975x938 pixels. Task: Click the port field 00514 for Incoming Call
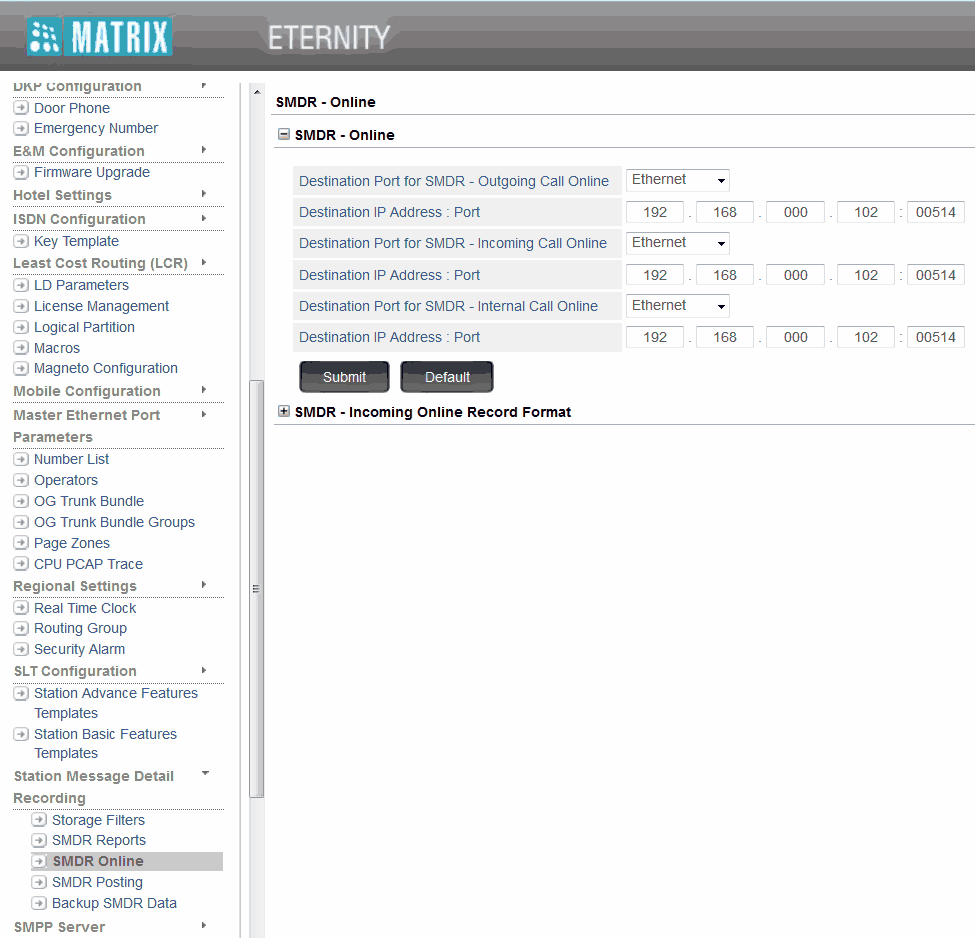coord(936,275)
